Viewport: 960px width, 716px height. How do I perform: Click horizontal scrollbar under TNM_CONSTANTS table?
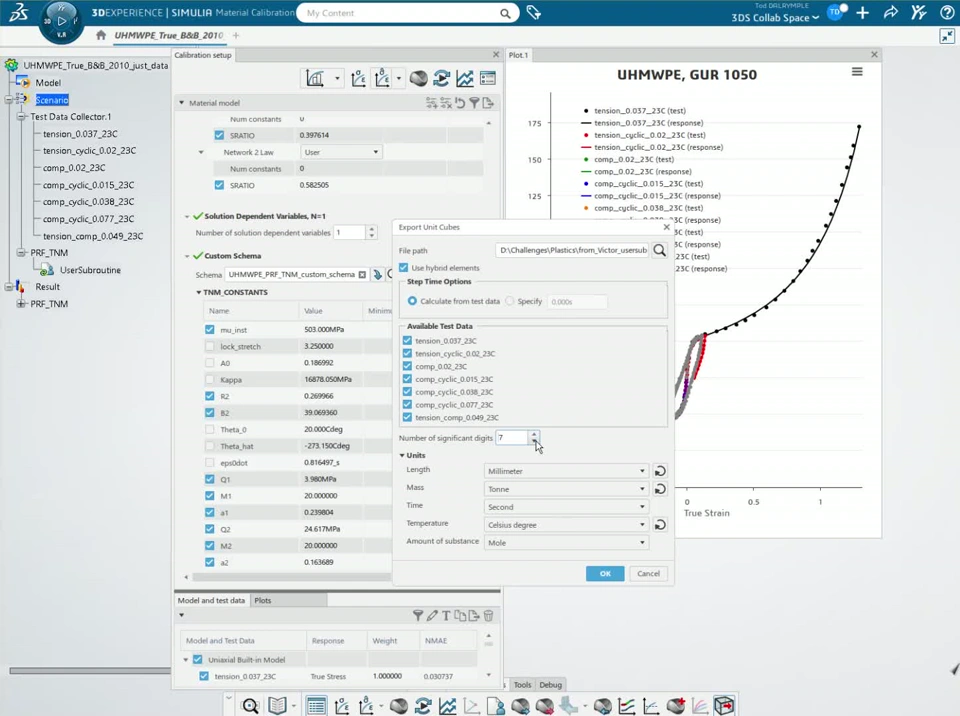point(291,577)
